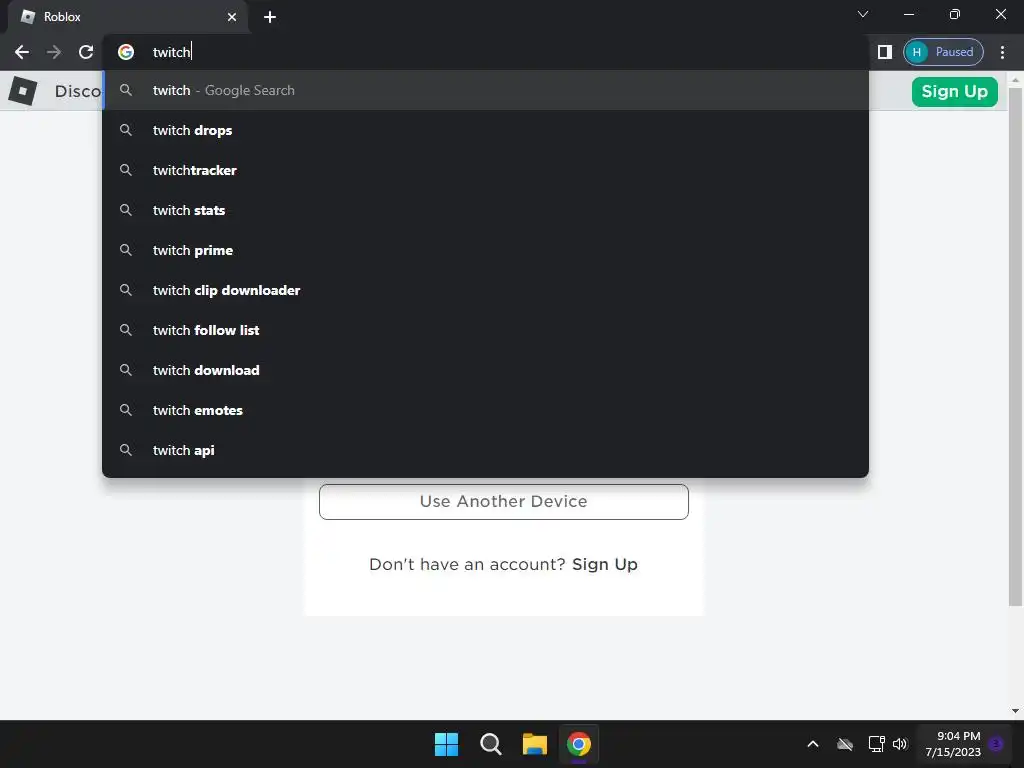Select the 'twitch - Google Search' suggestion
The width and height of the screenshot is (1024, 768).
coord(485,90)
